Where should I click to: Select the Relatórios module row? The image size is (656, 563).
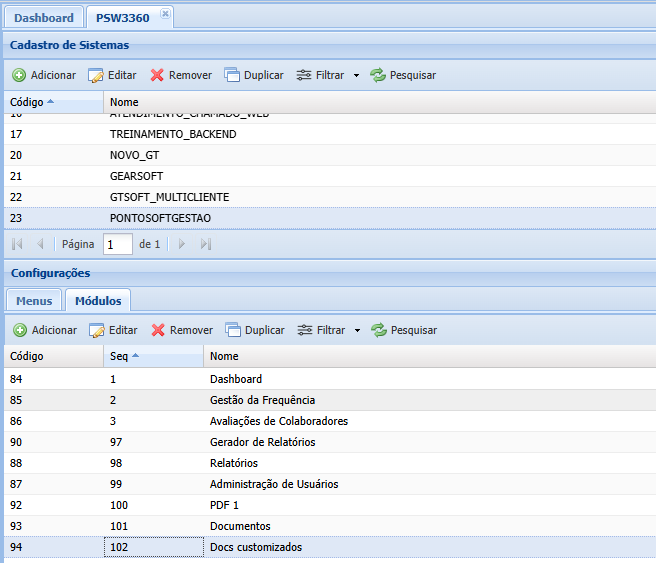330,463
